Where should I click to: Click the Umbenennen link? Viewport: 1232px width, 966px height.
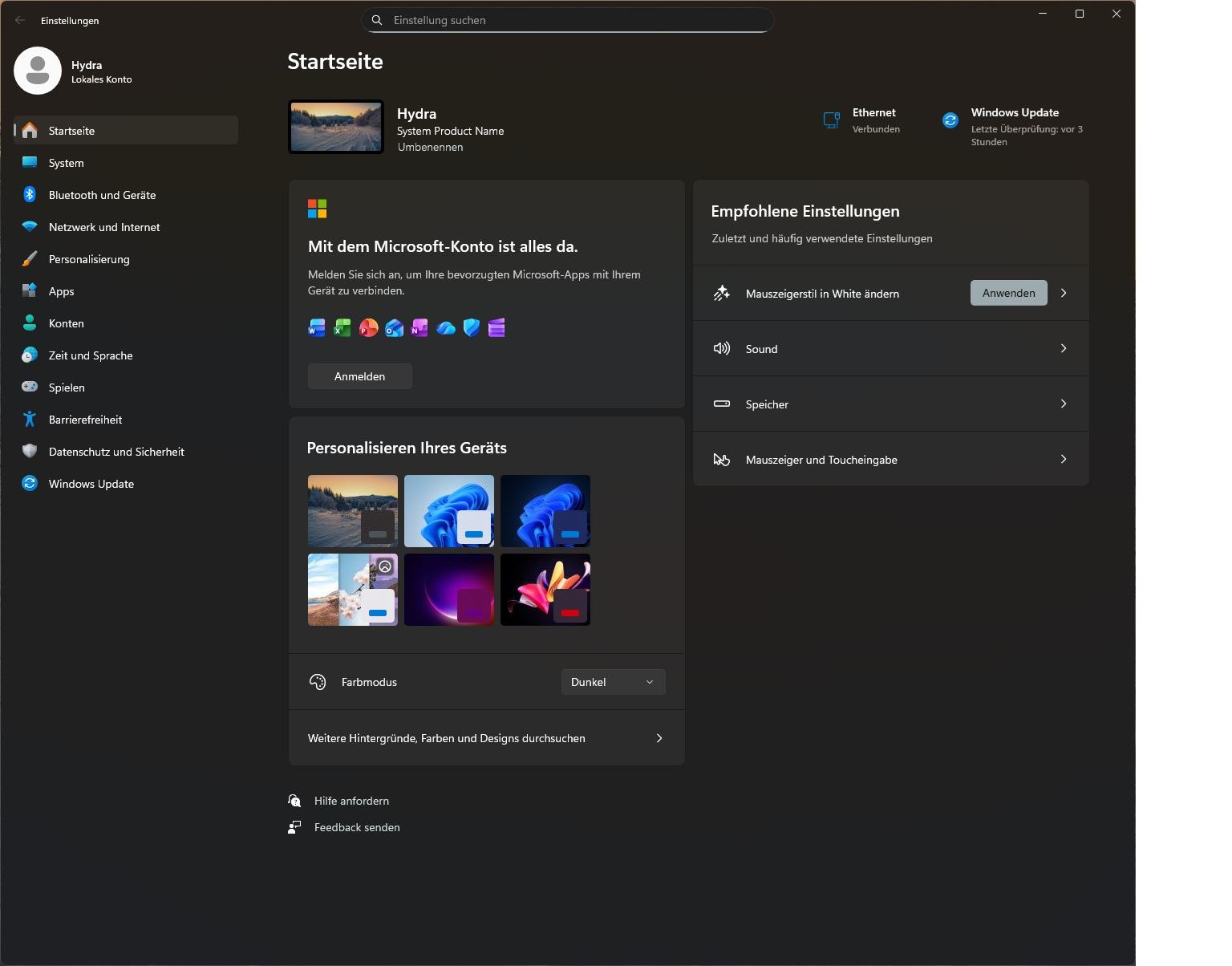[x=430, y=147]
